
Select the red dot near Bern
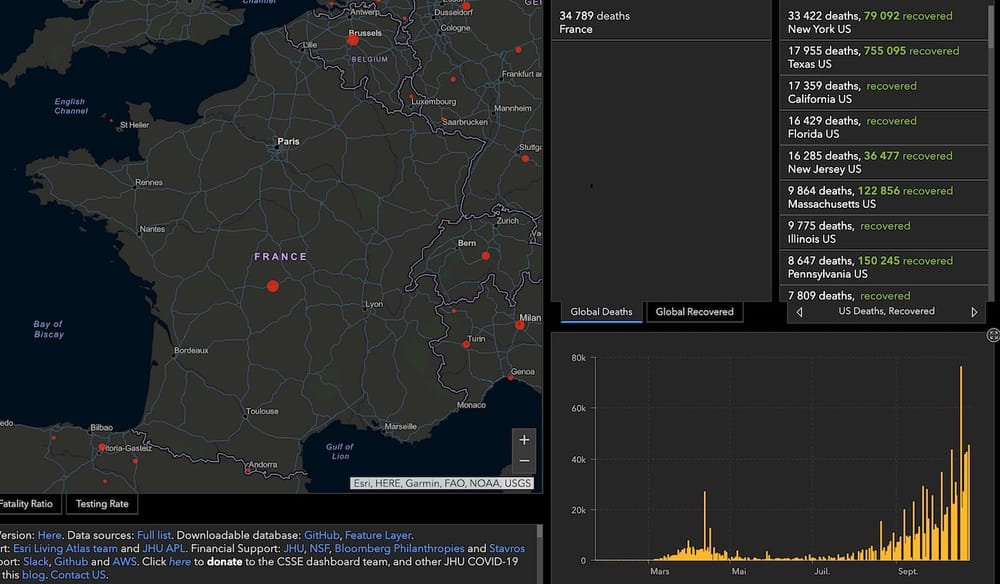[x=486, y=256]
